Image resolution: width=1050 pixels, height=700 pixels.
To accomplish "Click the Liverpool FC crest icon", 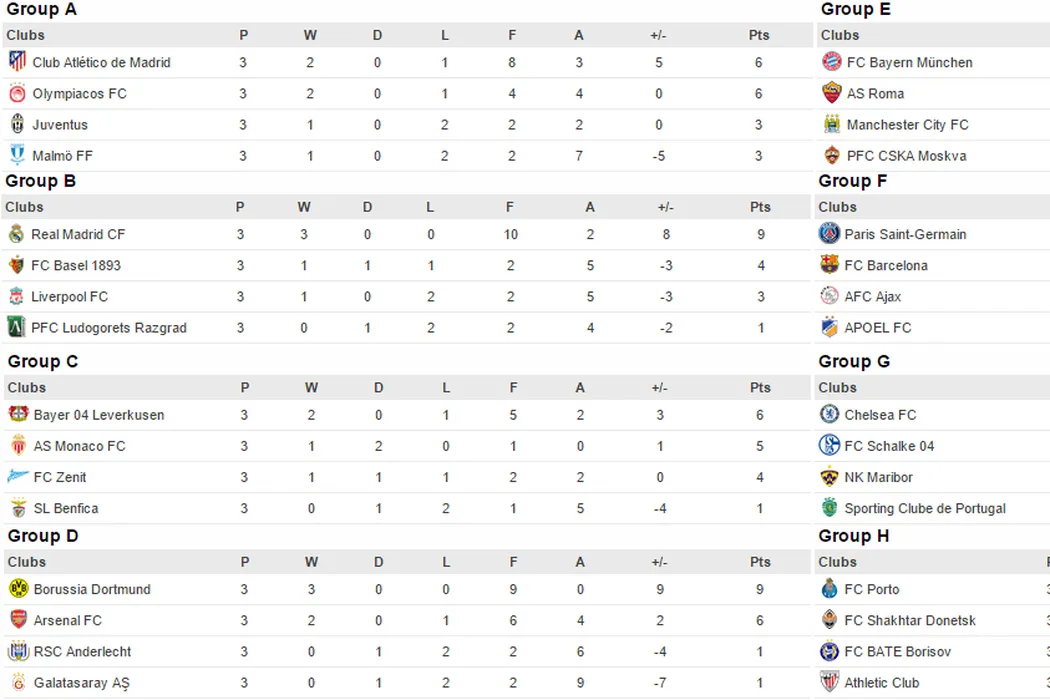I will pos(16,296).
